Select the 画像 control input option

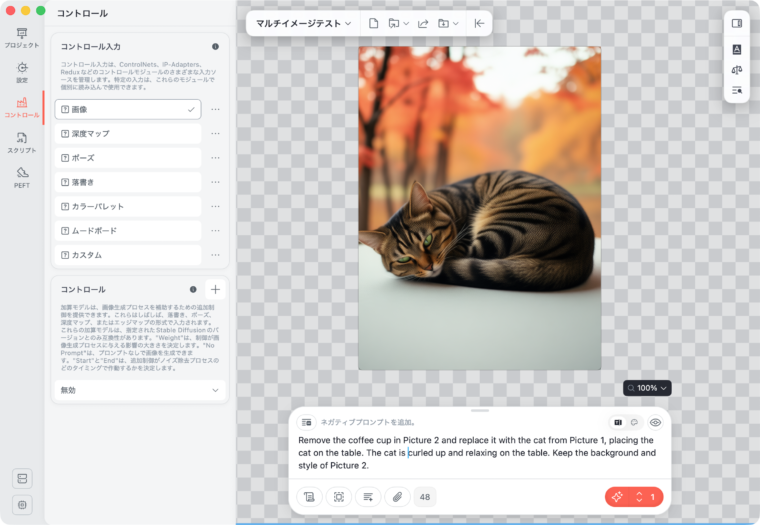pos(127,109)
